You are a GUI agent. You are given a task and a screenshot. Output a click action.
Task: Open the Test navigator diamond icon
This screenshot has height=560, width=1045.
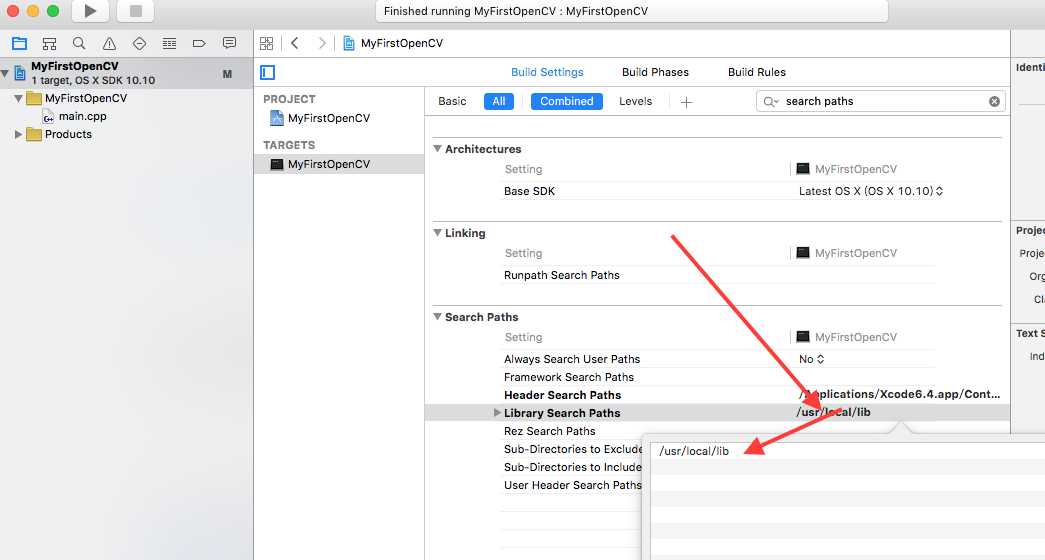(139, 44)
